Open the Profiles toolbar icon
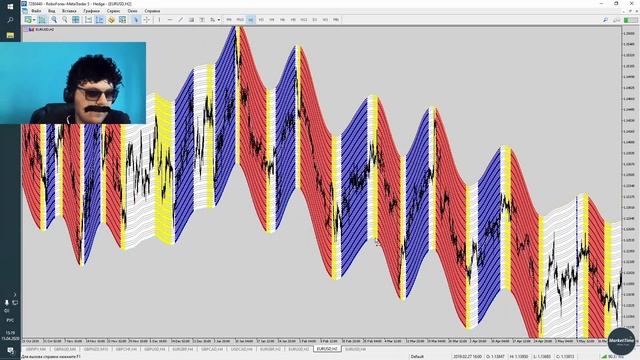The width and height of the screenshot is (640, 360). pos(42,20)
